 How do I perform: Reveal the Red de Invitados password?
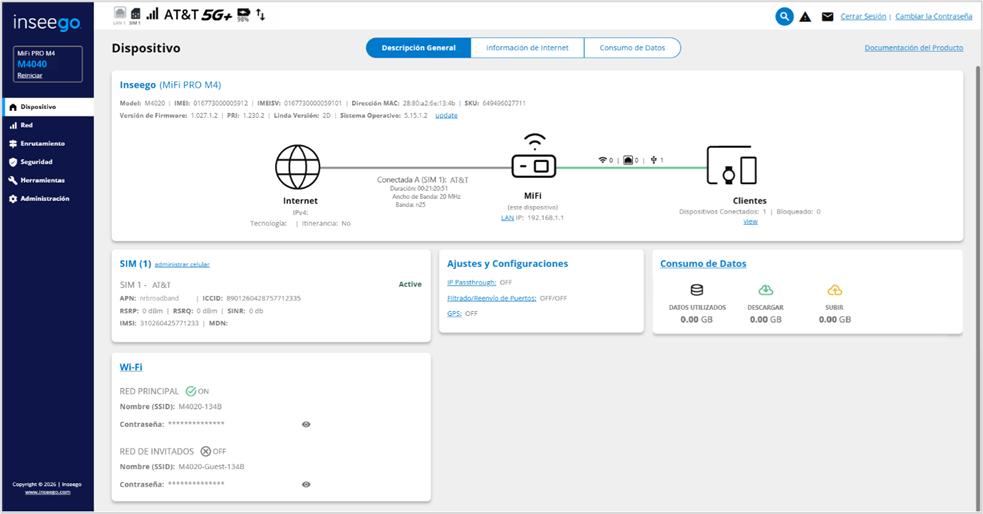[306, 484]
